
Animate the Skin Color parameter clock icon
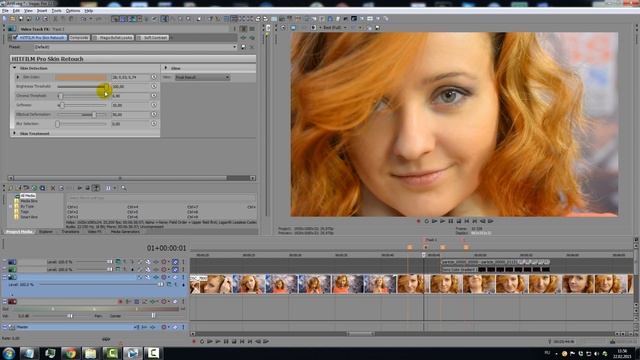pos(154,77)
